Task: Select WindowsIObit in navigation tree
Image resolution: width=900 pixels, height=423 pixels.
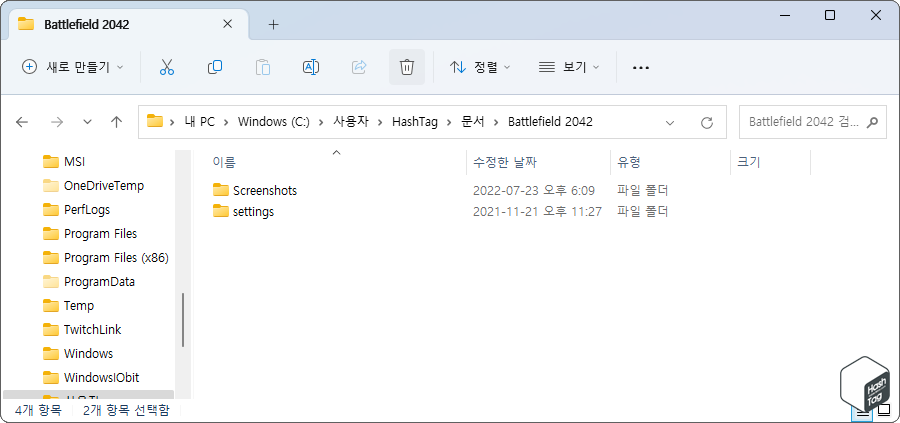Action: point(102,378)
